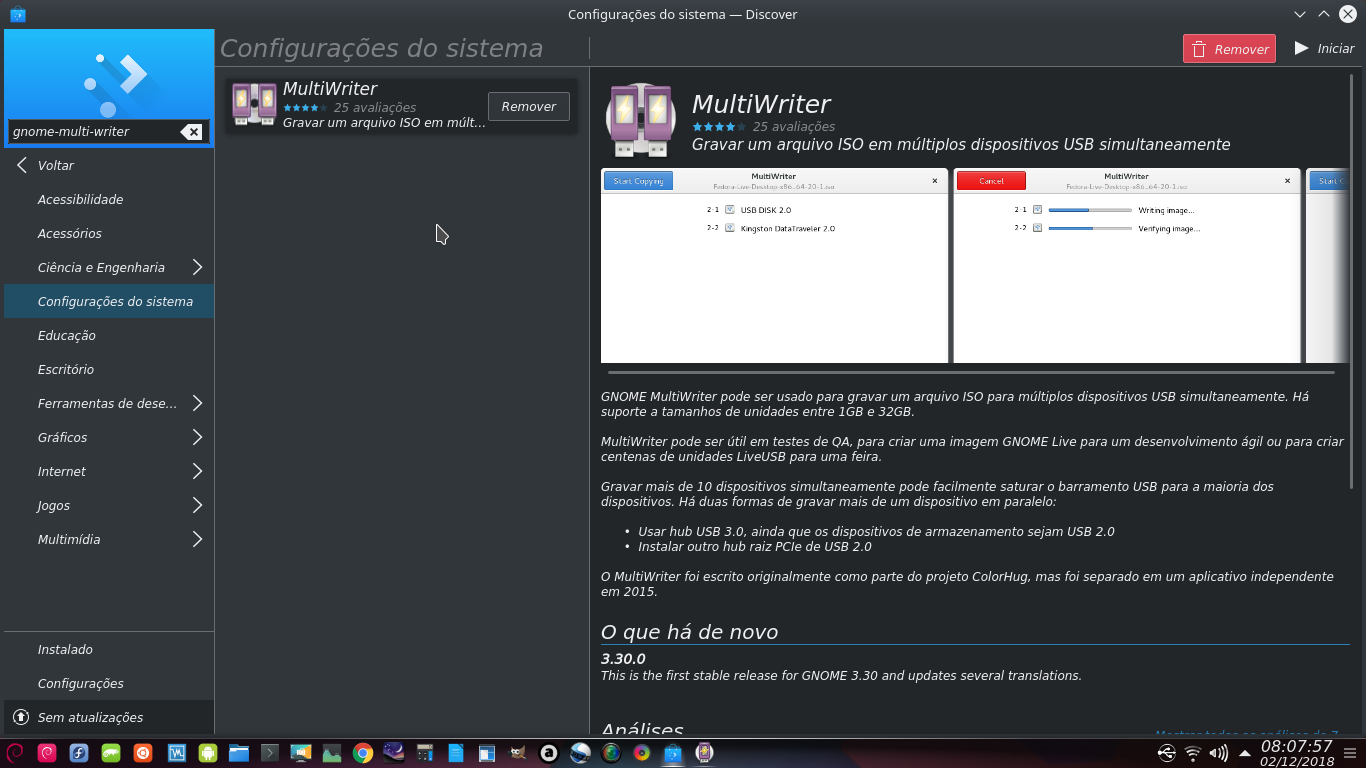Image resolution: width=1366 pixels, height=768 pixels.
Task: Open the USB devices tray icon
Action: pos(1166,753)
